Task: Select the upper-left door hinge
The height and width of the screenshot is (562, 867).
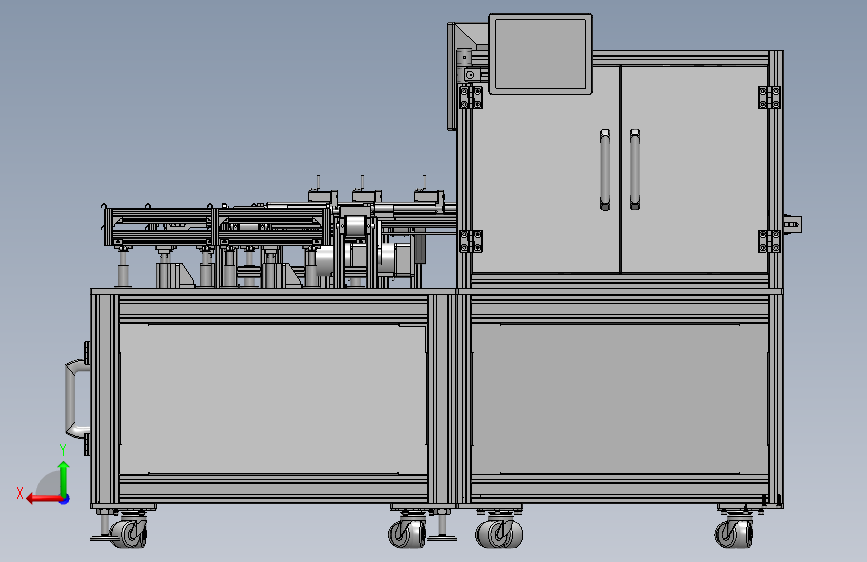Action: [471, 97]
